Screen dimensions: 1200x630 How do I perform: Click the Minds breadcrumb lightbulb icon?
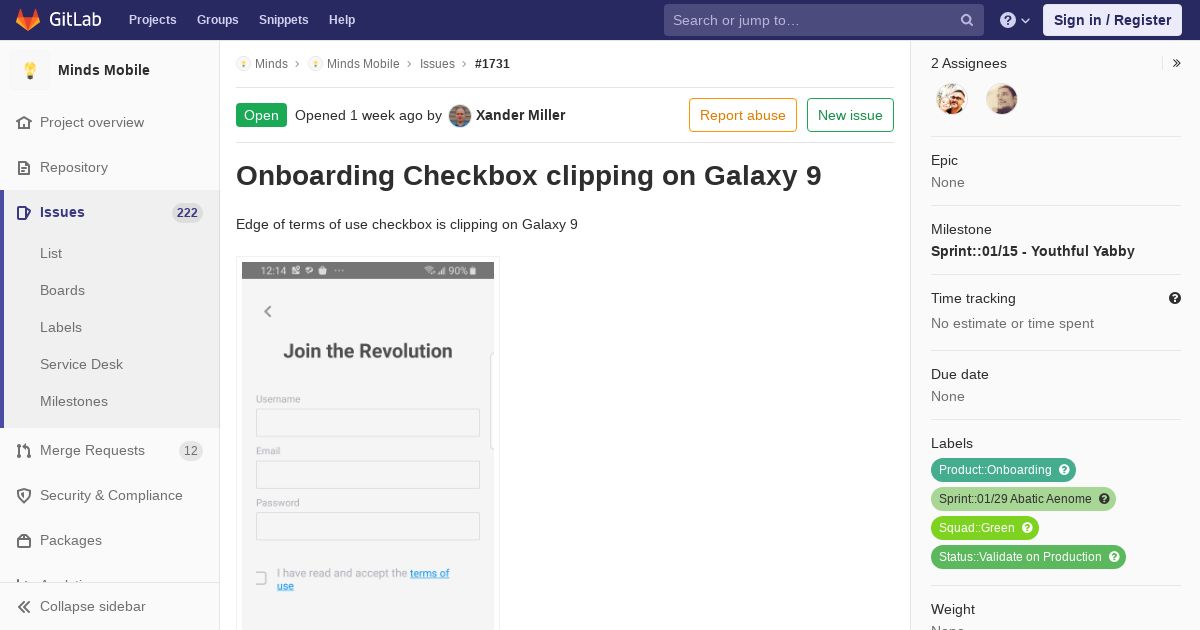243,64
